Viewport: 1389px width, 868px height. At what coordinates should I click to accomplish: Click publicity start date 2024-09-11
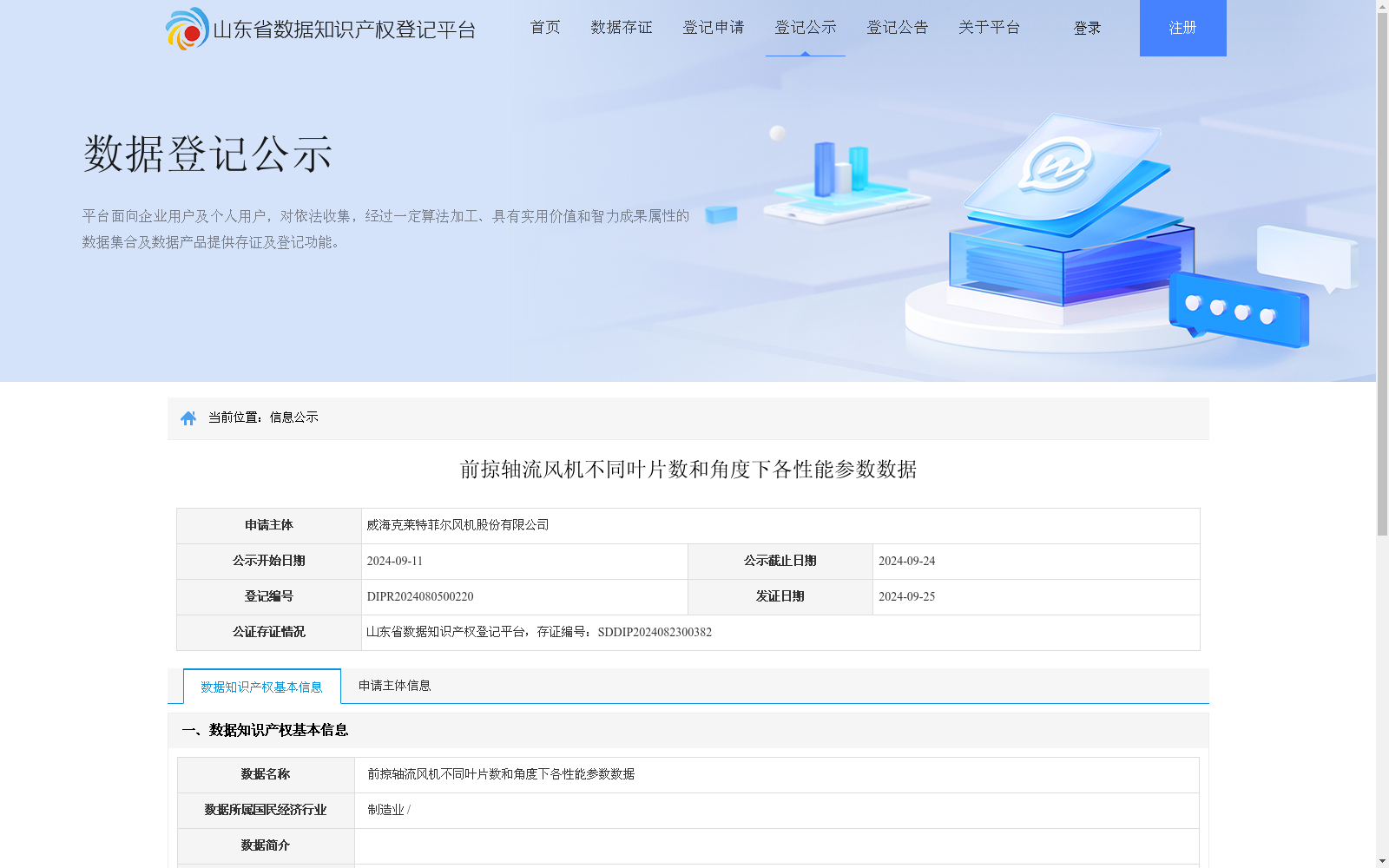(395, 562)
